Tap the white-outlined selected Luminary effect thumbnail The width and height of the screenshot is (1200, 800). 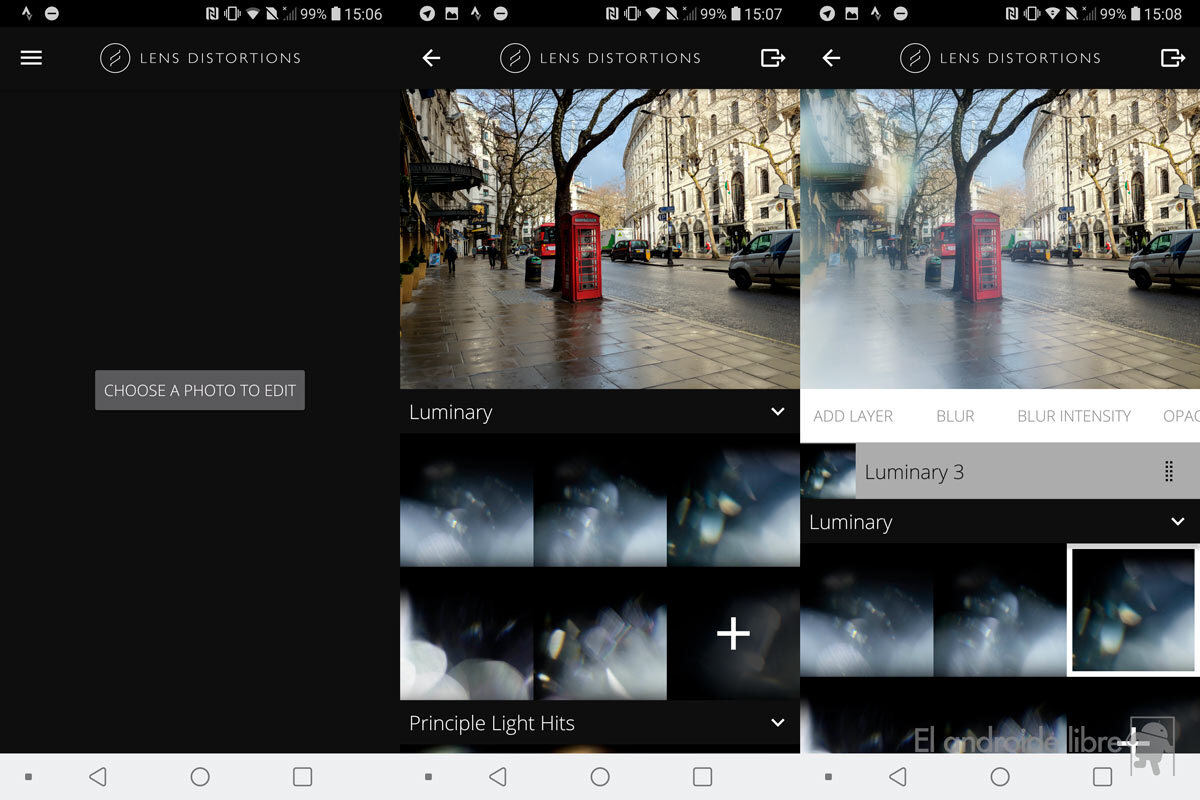tap(1133, 610)
